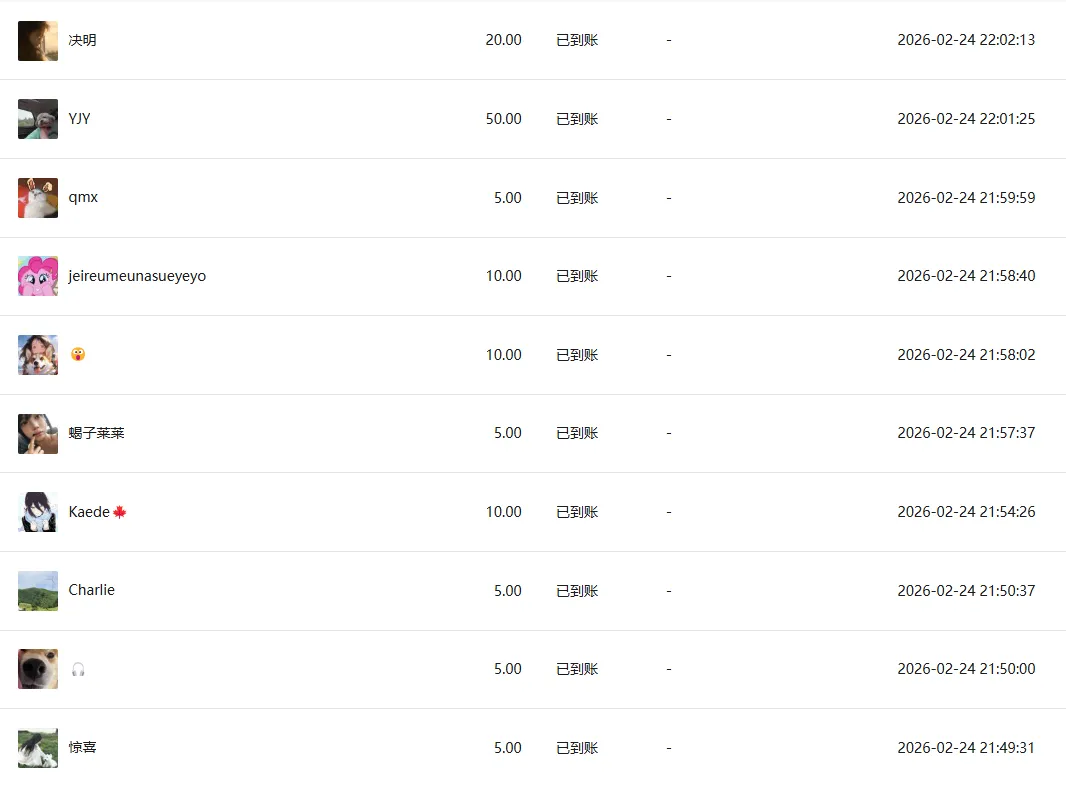The image size is (1066, 785).
Task: Click the headphones emoji username
Action: 78,669
